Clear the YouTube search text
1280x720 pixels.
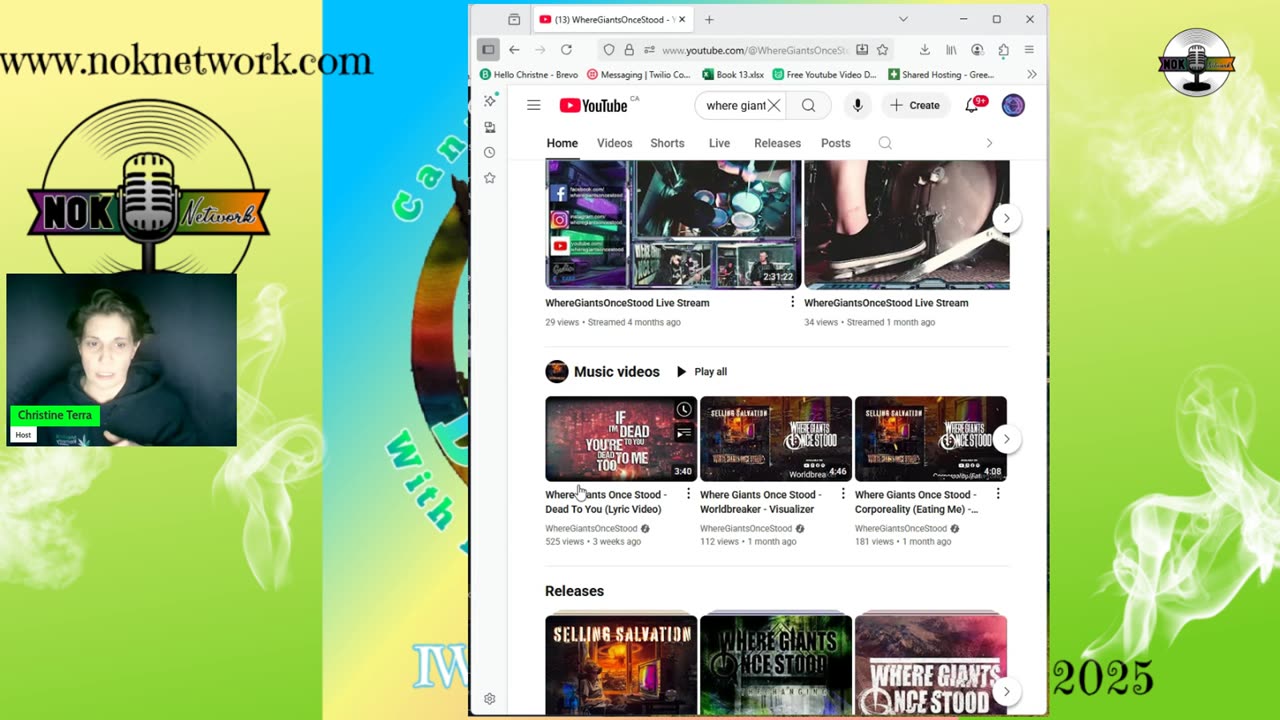[x=774, y=105]
